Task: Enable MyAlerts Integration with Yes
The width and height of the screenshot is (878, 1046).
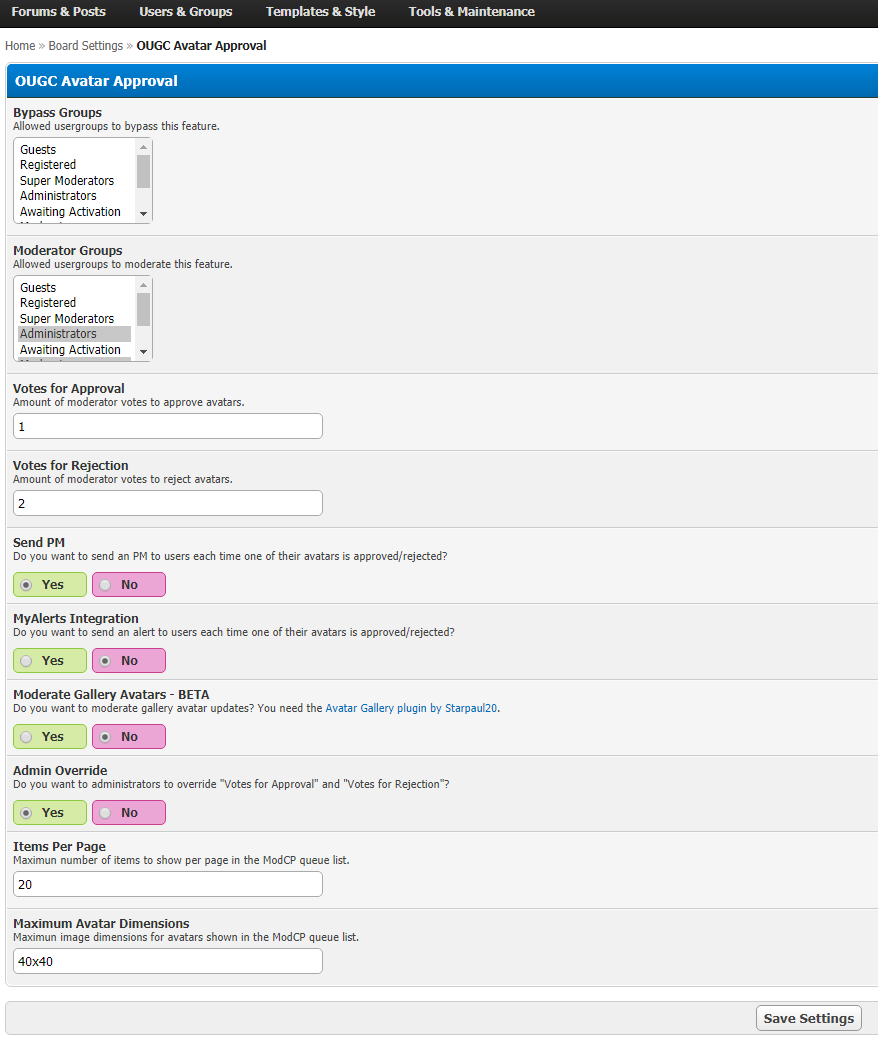Action: [x=50, y=660]
